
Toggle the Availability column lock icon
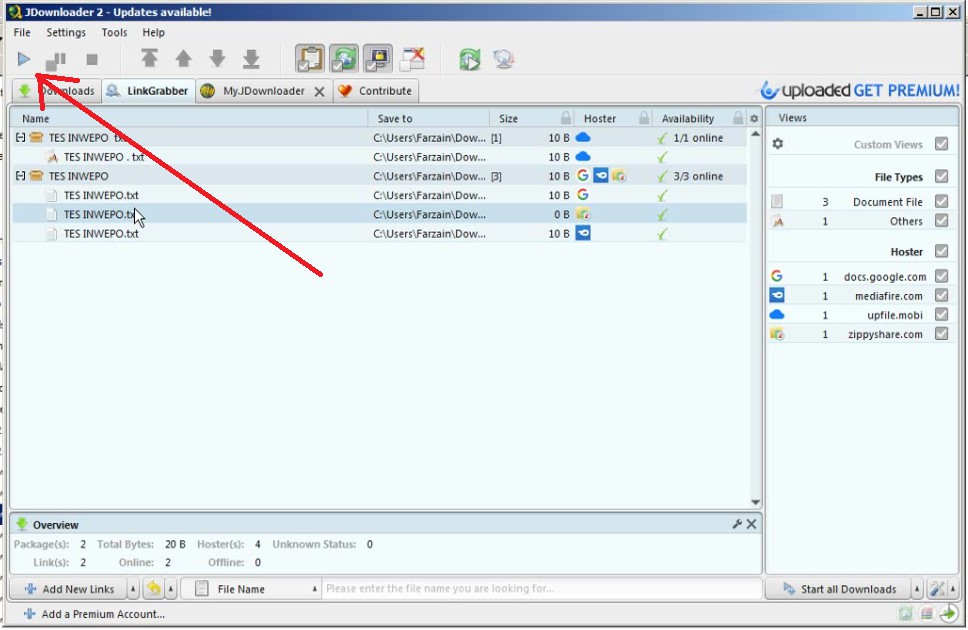click(738, 118)
